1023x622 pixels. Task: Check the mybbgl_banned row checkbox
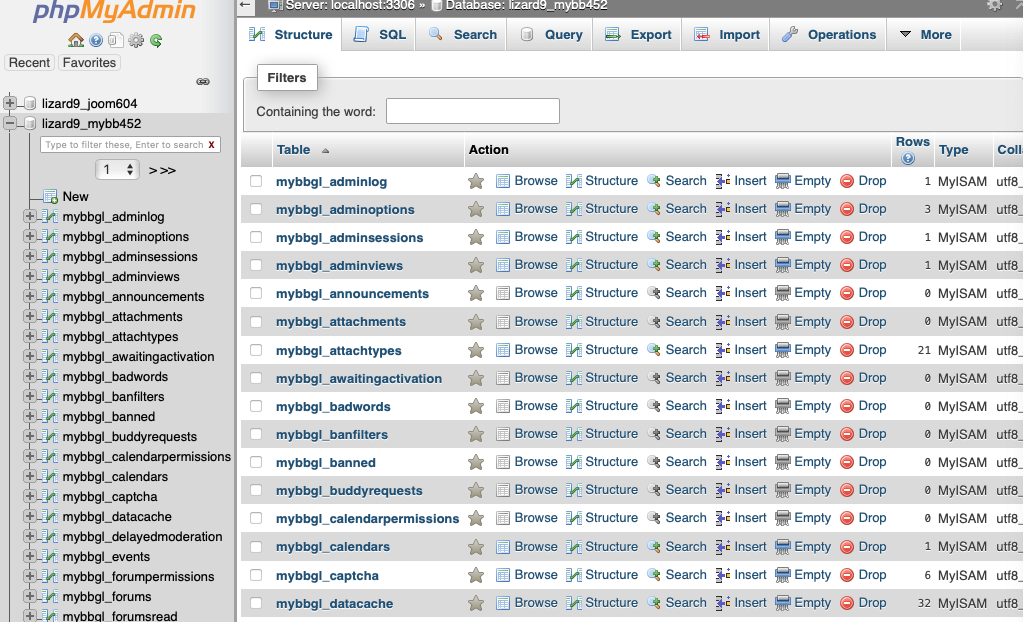(256, 462)
